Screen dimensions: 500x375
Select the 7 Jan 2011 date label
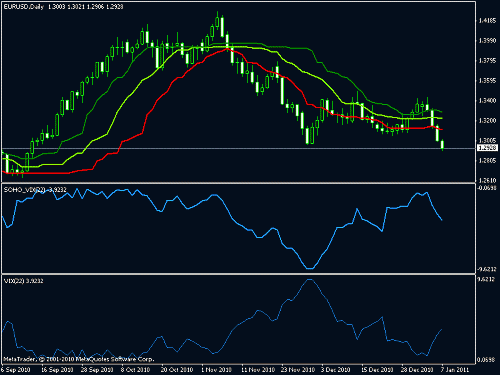point(455,370)
